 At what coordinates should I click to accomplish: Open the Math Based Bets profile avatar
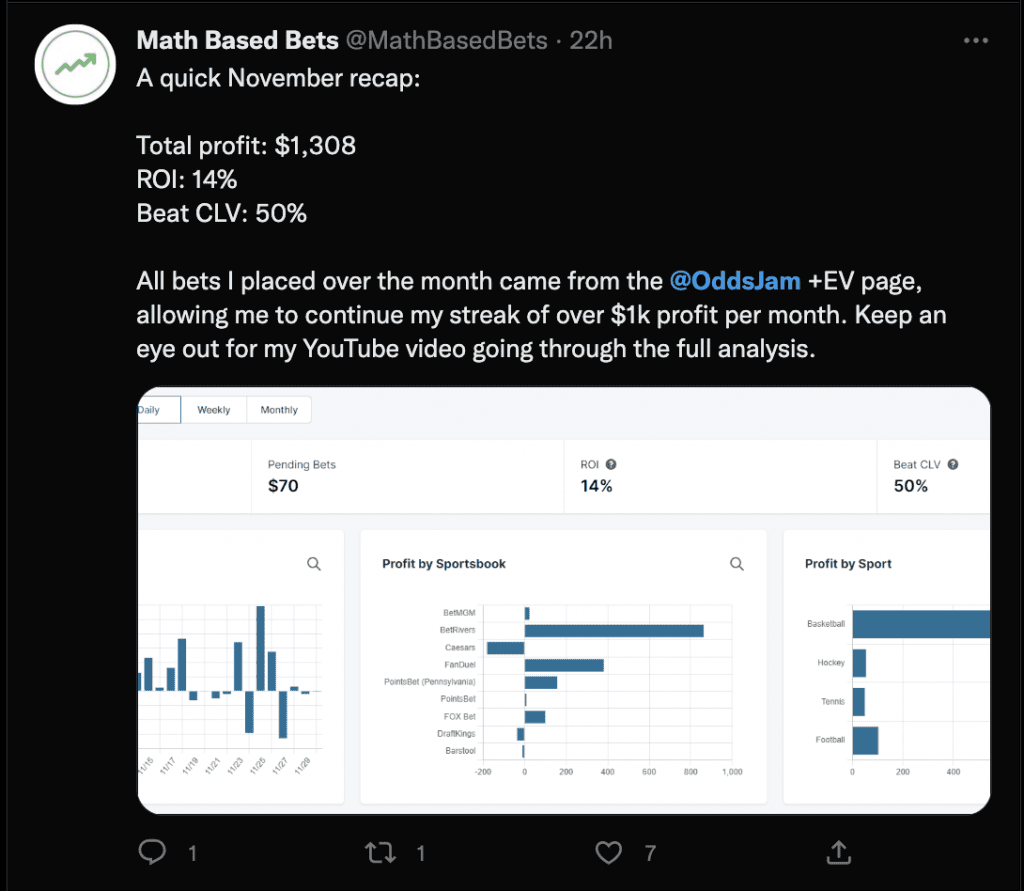click(75, 65)
